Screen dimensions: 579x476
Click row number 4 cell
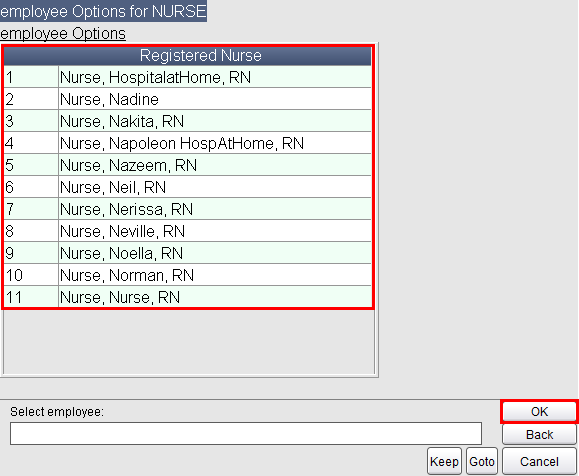coord(31,143)
